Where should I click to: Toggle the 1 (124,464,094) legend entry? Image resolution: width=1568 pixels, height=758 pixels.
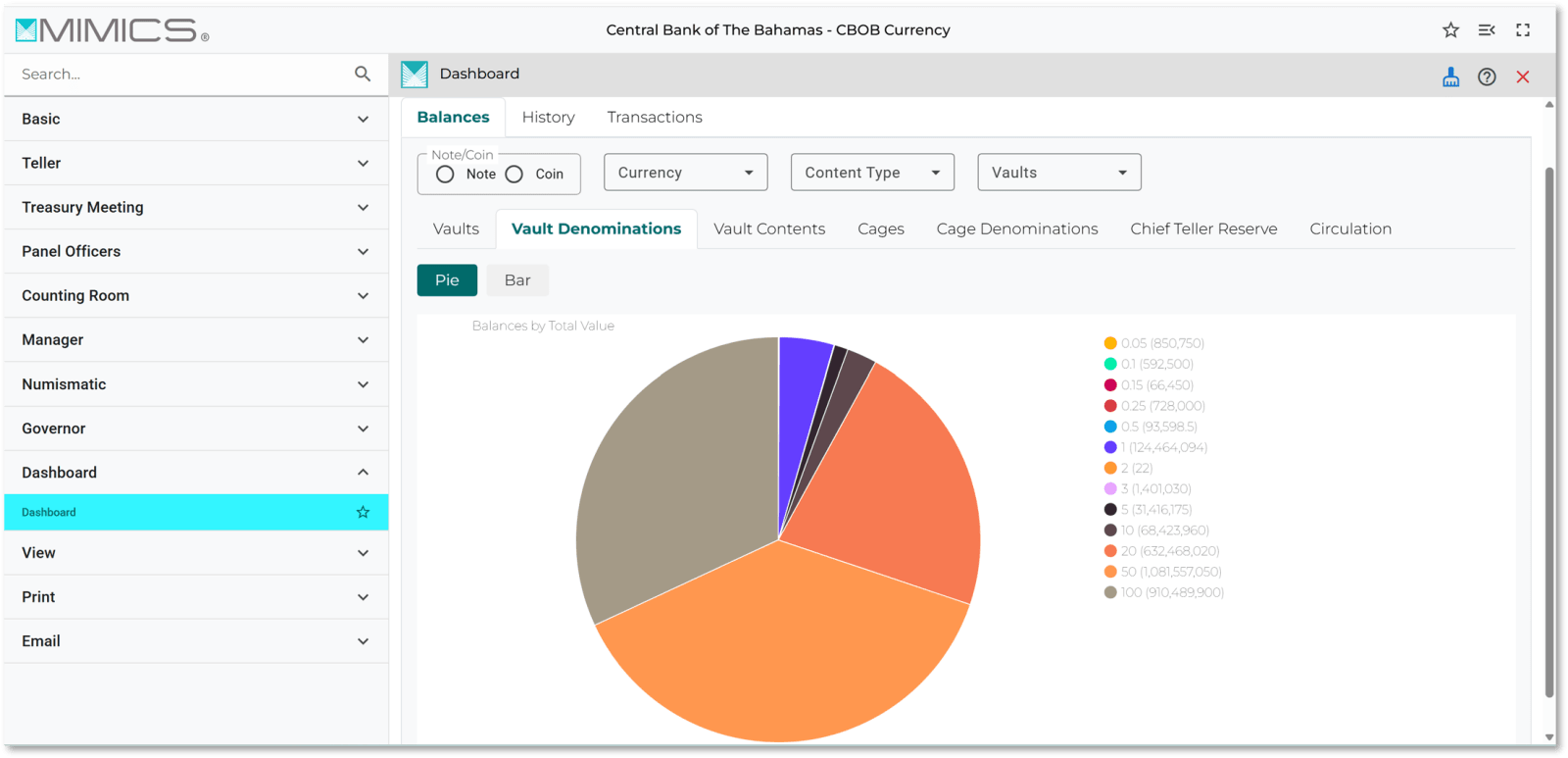tap(1155, 447)
